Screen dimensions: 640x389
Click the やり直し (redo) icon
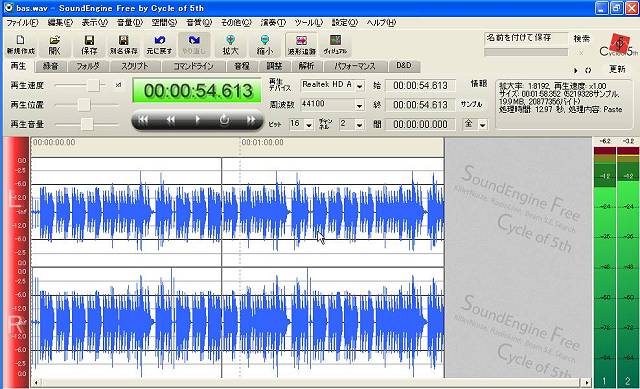pyautogui.click(x=194, y=44)
